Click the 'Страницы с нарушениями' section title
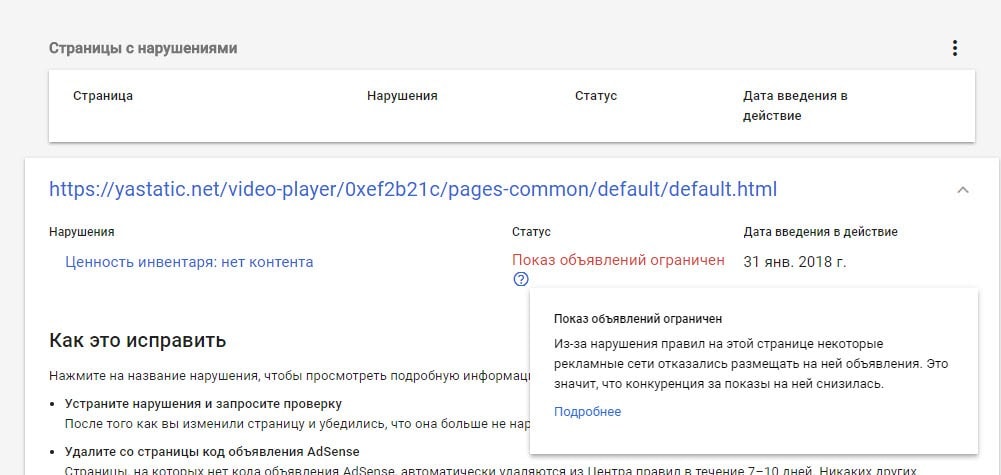The image size is (1001, 475). 143,48
